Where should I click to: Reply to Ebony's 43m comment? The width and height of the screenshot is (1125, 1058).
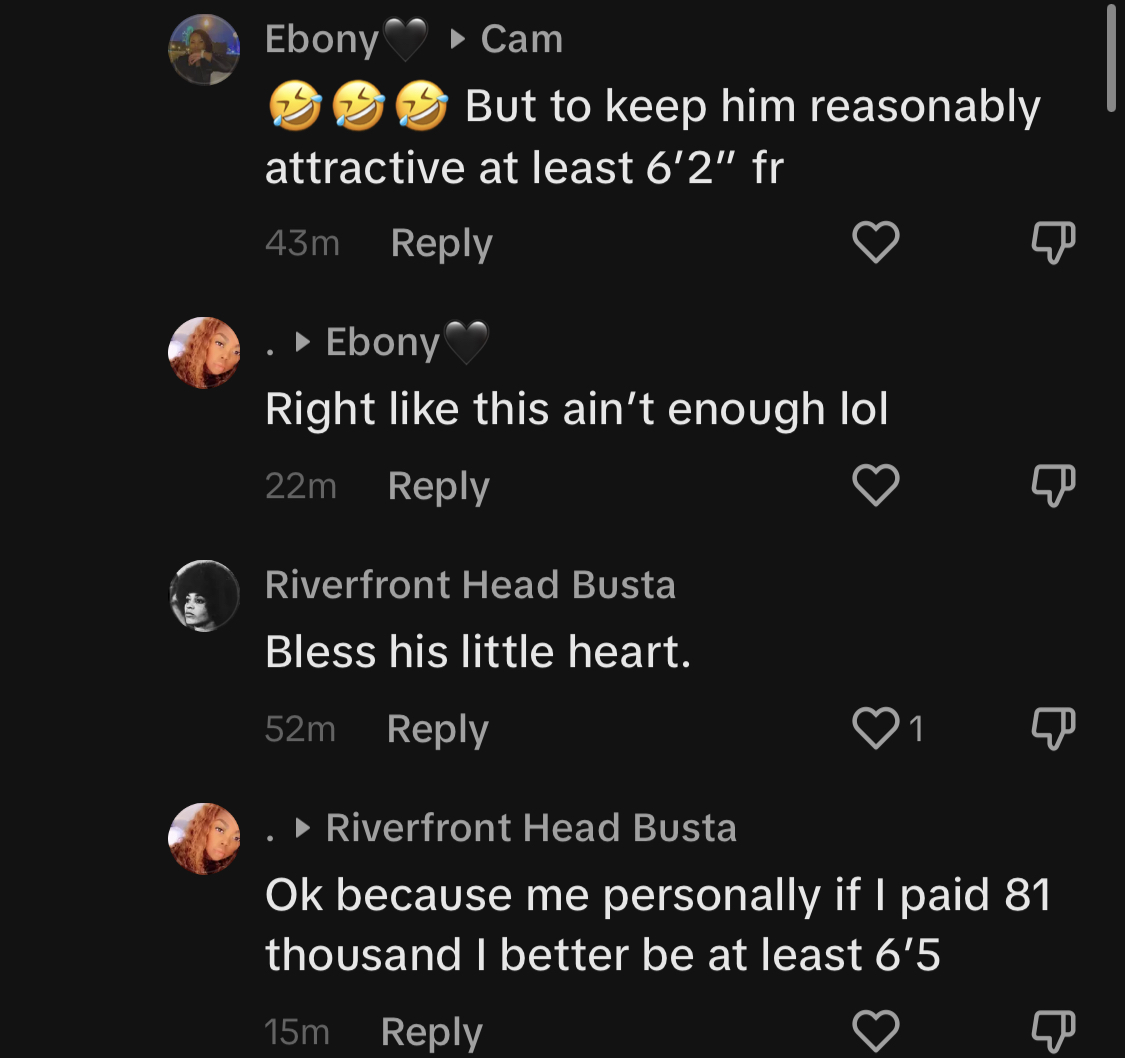click(x=441, y=244)
